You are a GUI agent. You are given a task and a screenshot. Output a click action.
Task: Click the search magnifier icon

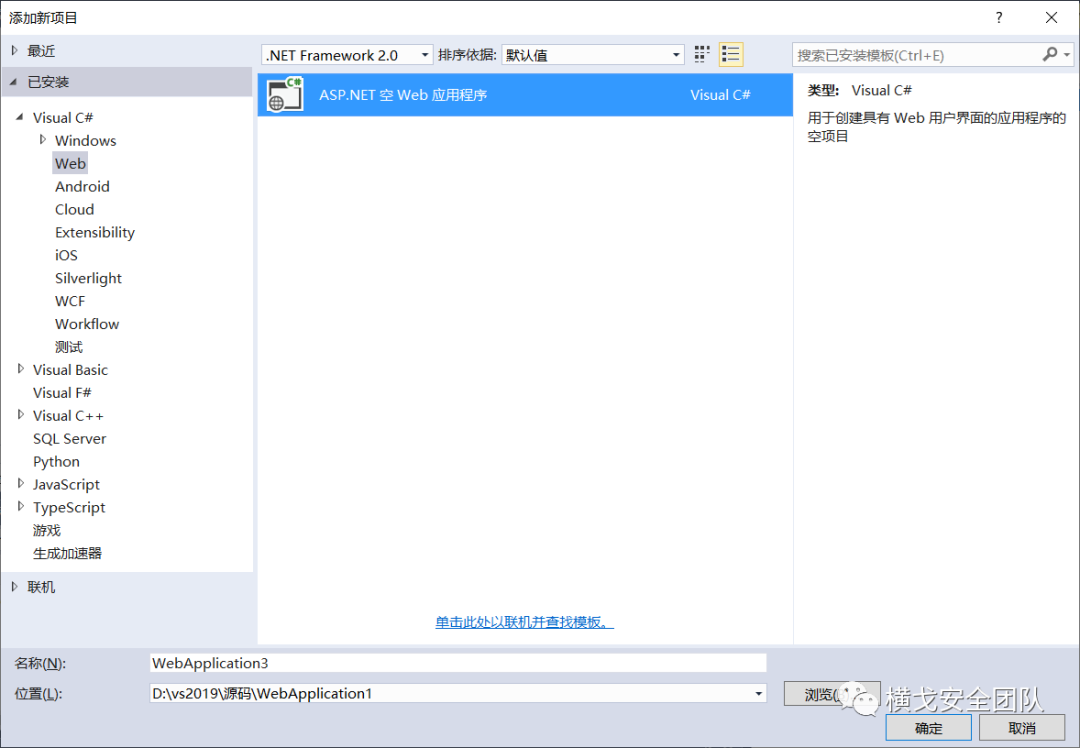coord(1050,54)
